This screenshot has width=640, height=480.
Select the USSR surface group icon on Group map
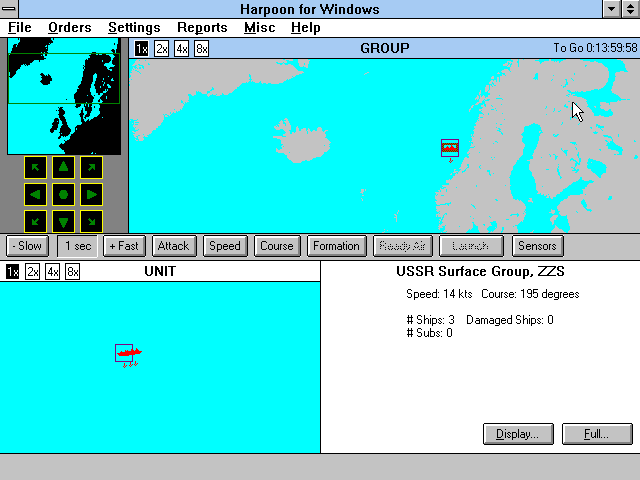[x=450, y=148]
